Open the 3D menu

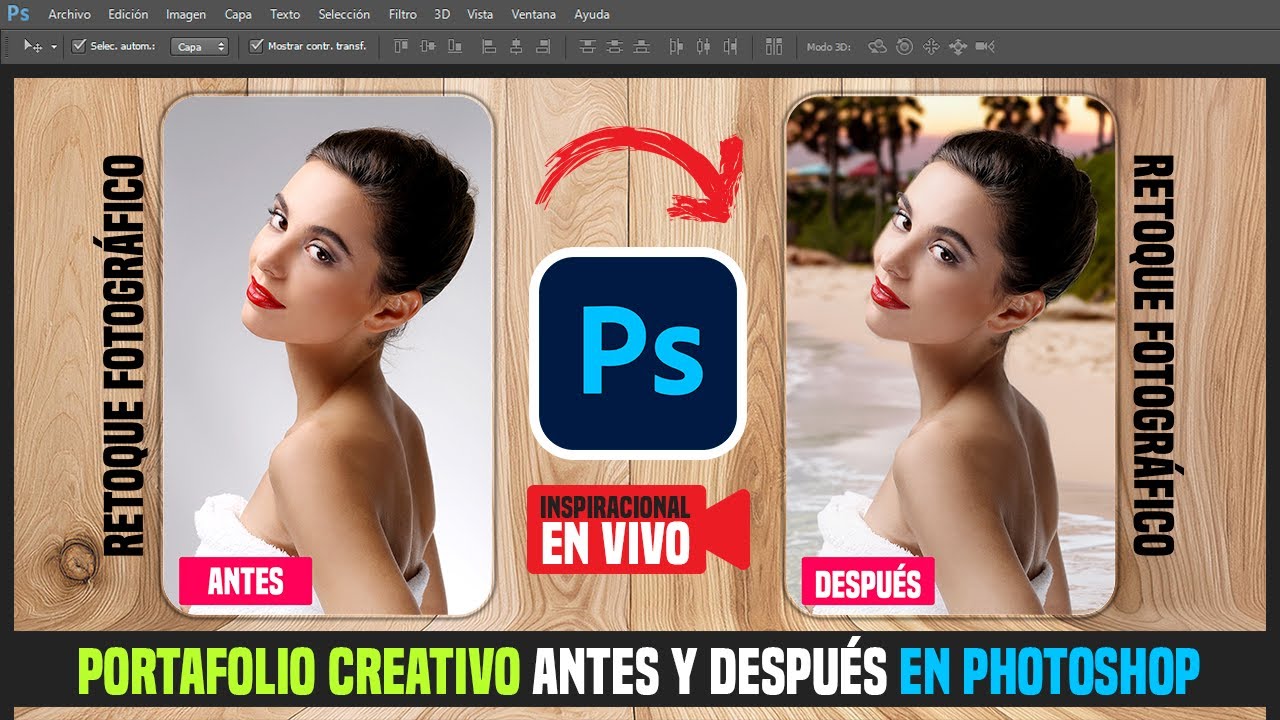pos(442,15)
